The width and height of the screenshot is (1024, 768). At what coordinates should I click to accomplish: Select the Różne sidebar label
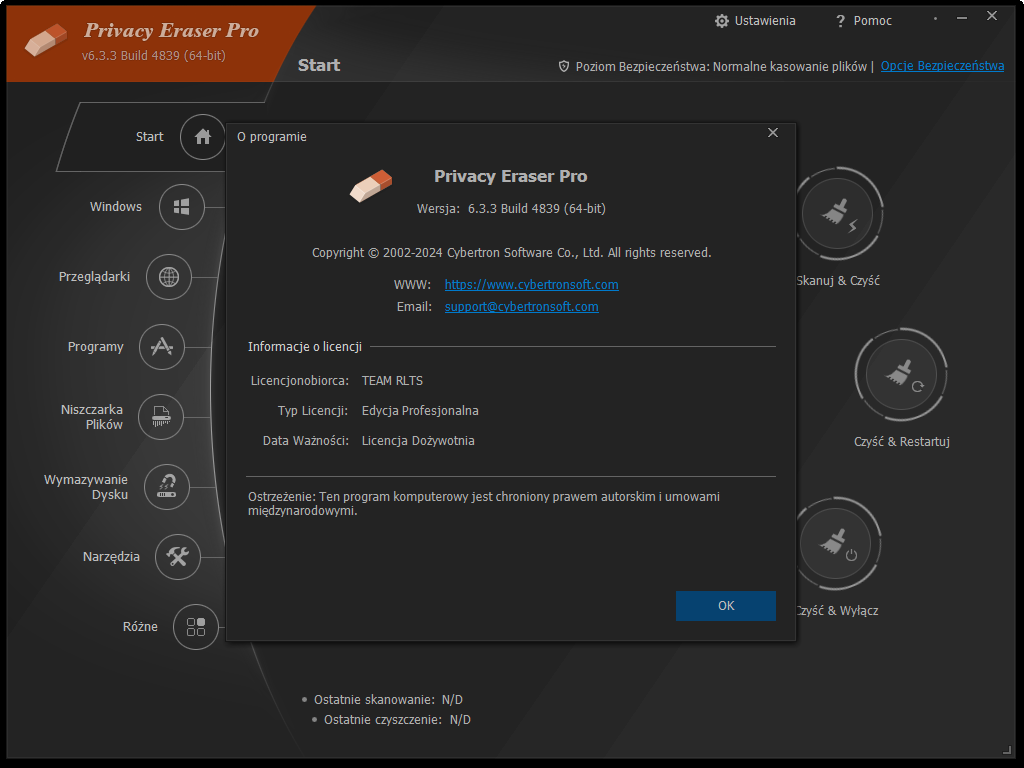tap(140, 627)
